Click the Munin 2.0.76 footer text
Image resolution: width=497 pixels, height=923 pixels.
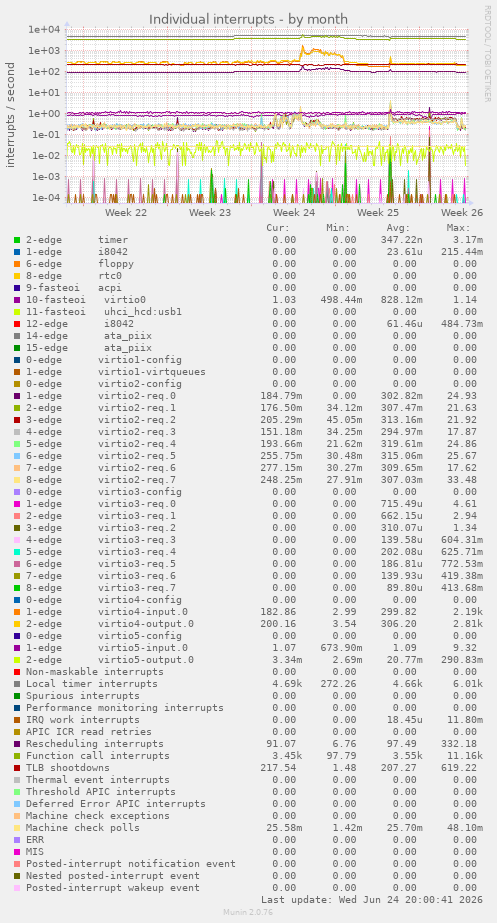coord(248,912)
